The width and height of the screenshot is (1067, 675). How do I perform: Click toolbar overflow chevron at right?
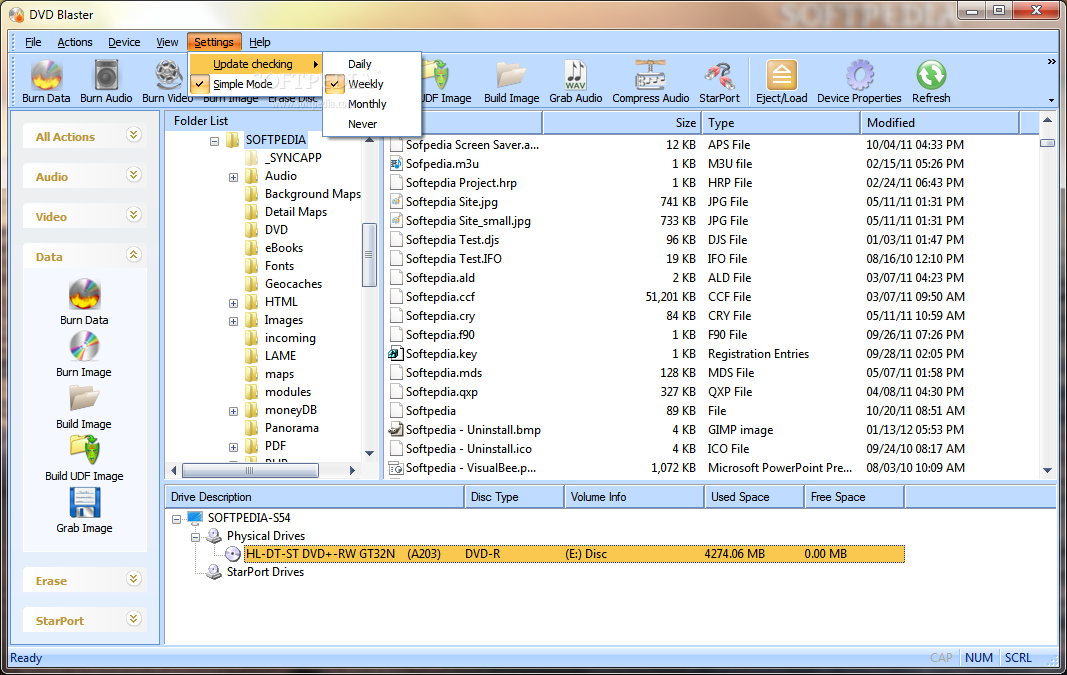[1051, 62]
